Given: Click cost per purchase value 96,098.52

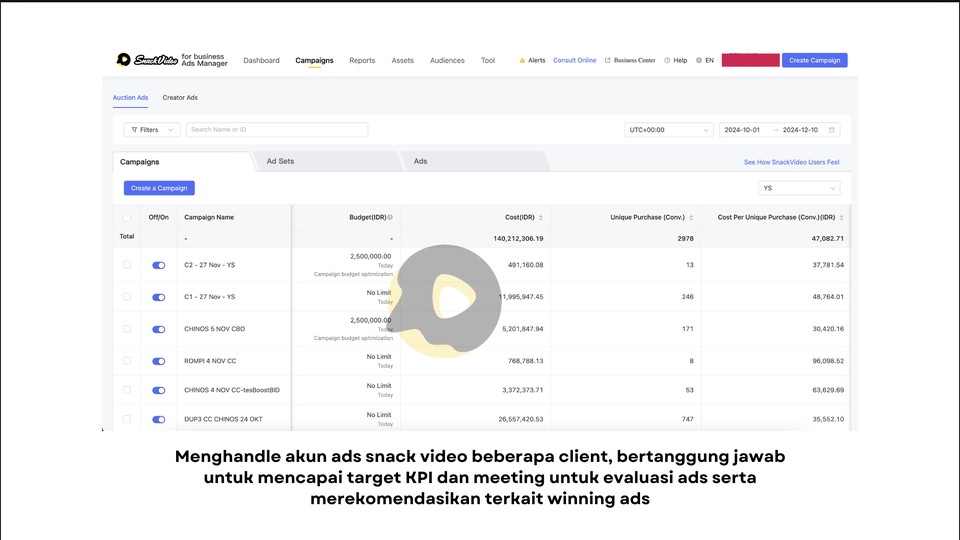Looking at the screenshot, I should 828,361.
